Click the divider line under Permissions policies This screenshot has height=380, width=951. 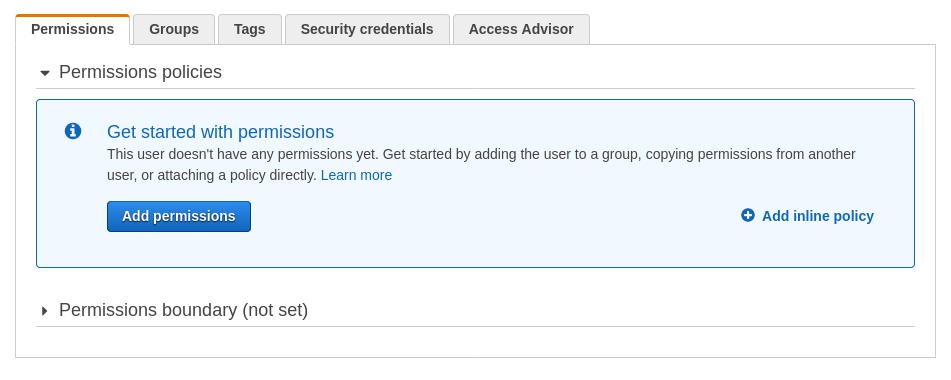[476, 88]
